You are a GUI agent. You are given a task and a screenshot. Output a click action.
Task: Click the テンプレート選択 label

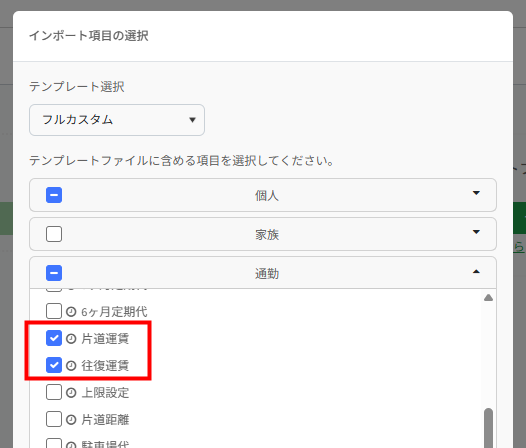point(77,87)
